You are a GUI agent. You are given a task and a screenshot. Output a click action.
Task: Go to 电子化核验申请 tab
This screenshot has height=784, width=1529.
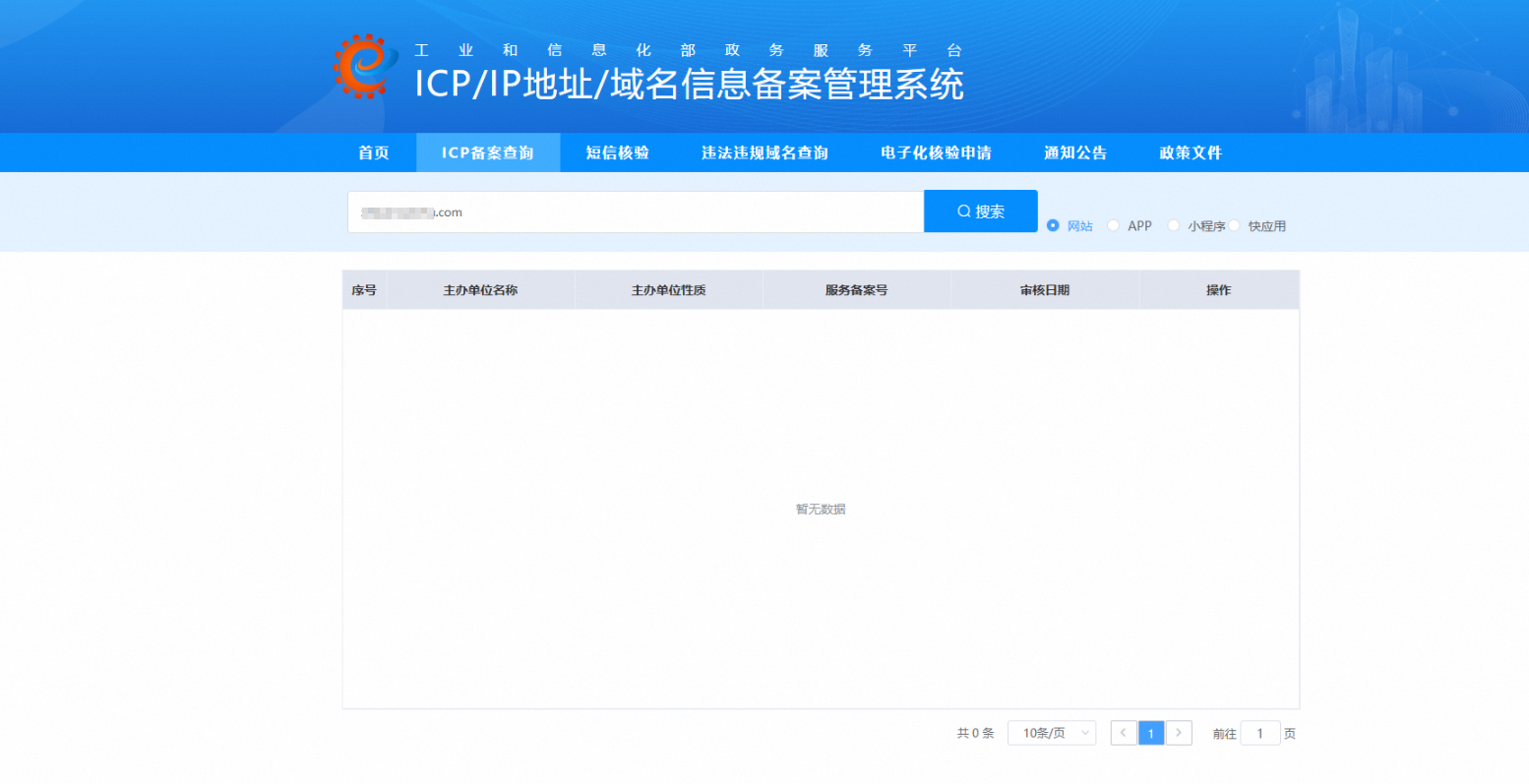[x=936, y=152]
